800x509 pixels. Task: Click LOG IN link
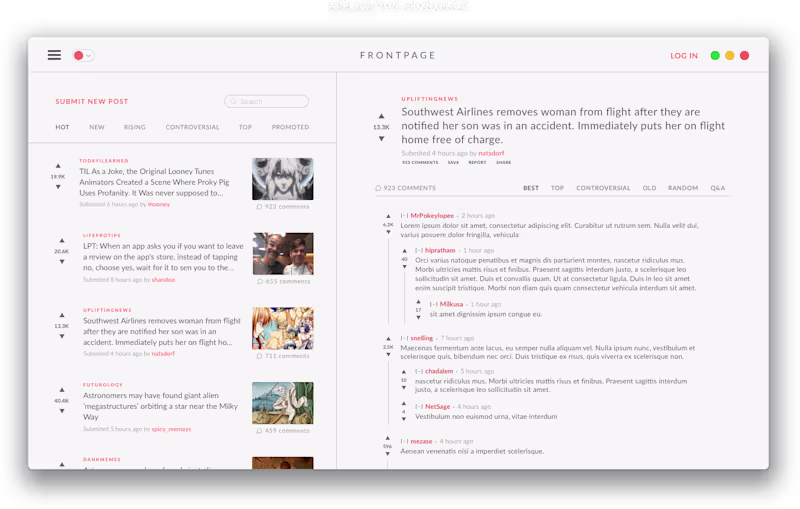coord(684,56)
